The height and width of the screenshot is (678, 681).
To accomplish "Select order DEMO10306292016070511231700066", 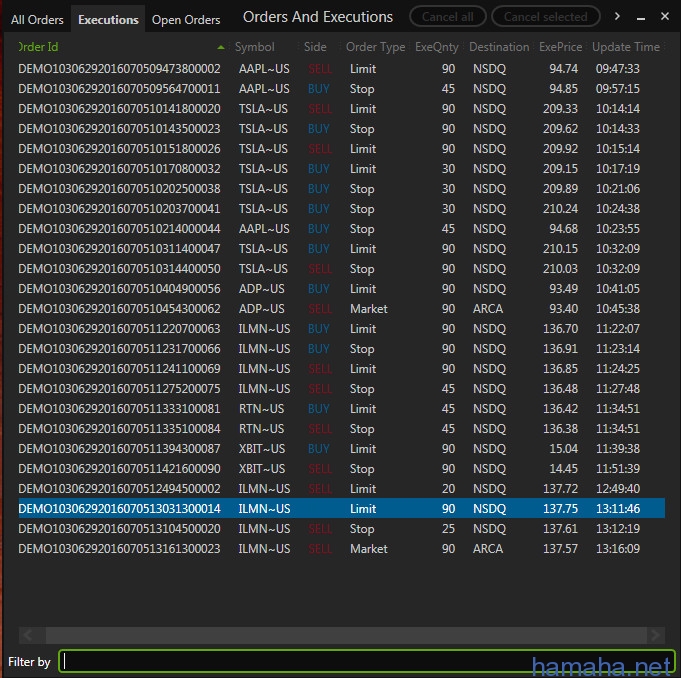I will [341, 348].
